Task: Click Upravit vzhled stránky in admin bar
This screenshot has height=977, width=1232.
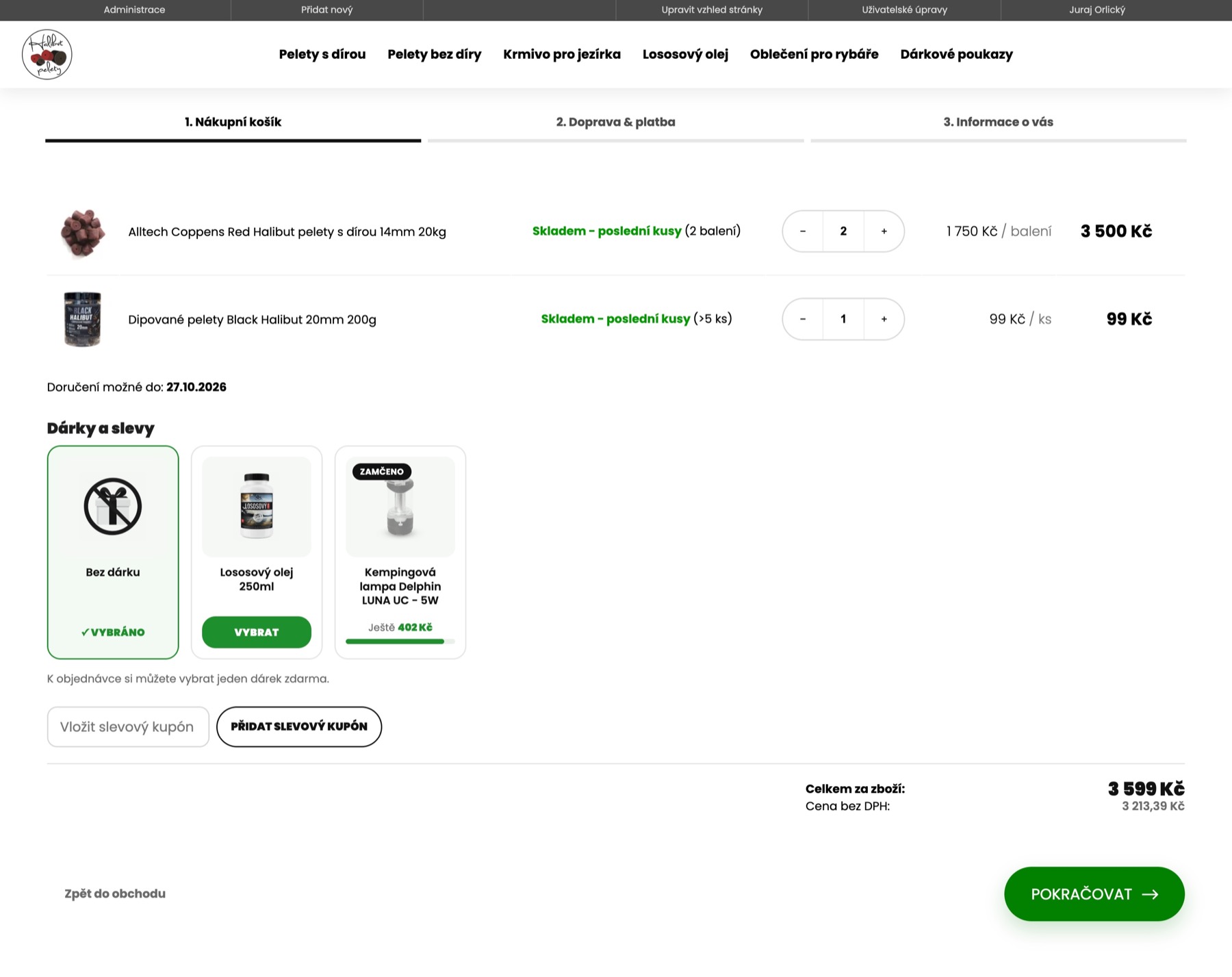Action: [x=712, y=10]
